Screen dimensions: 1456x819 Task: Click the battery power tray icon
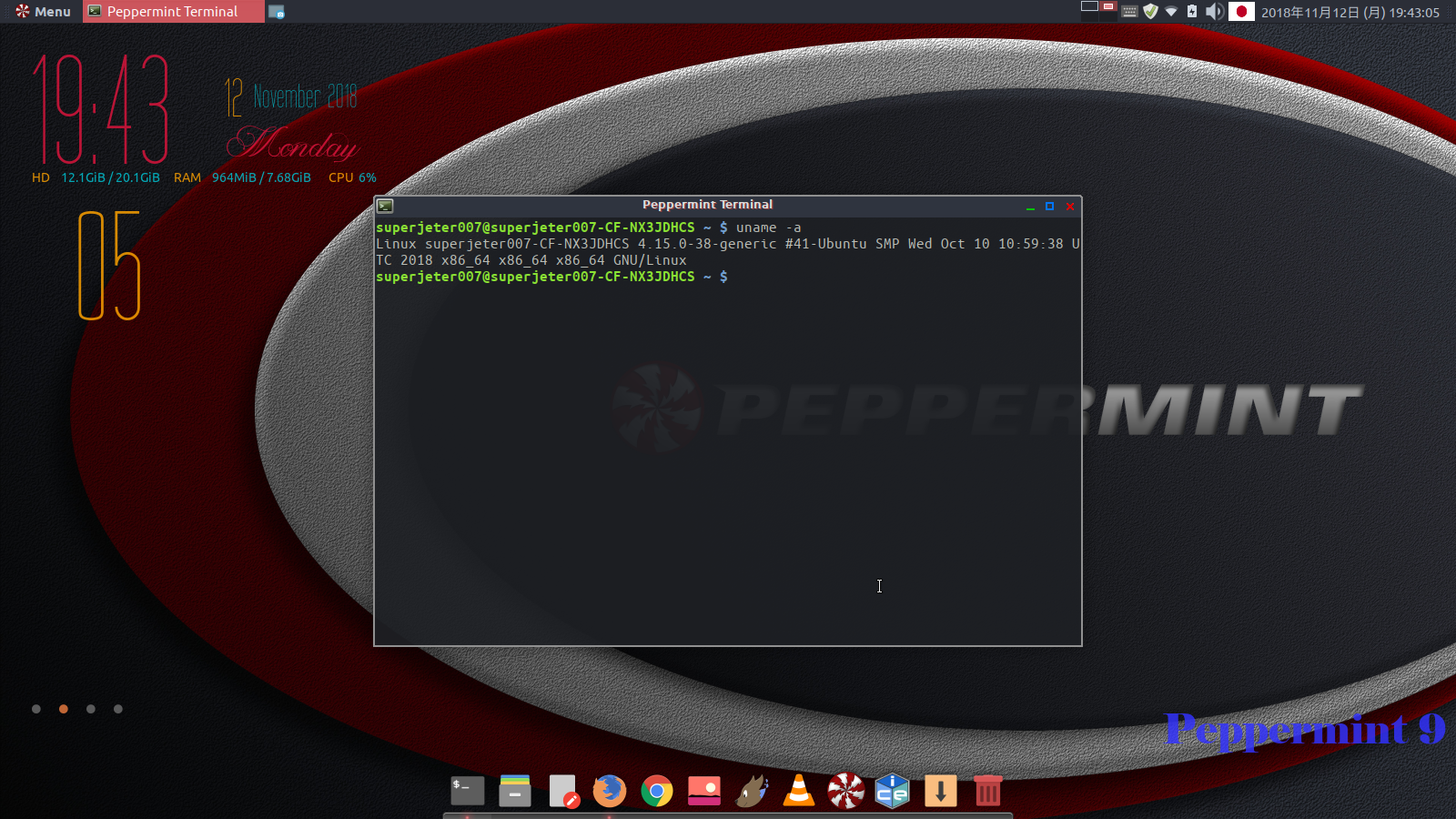1192,12
